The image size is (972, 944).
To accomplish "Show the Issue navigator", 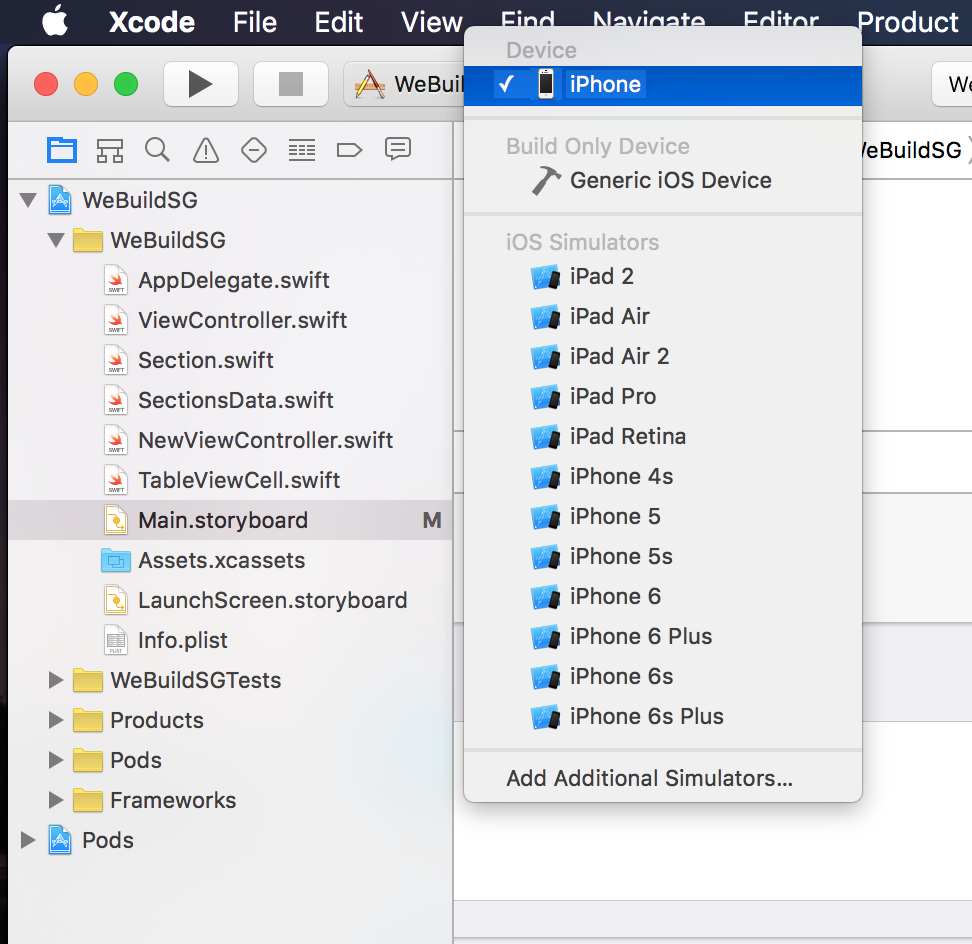I will pyautogui.click(x=206, y=150).
